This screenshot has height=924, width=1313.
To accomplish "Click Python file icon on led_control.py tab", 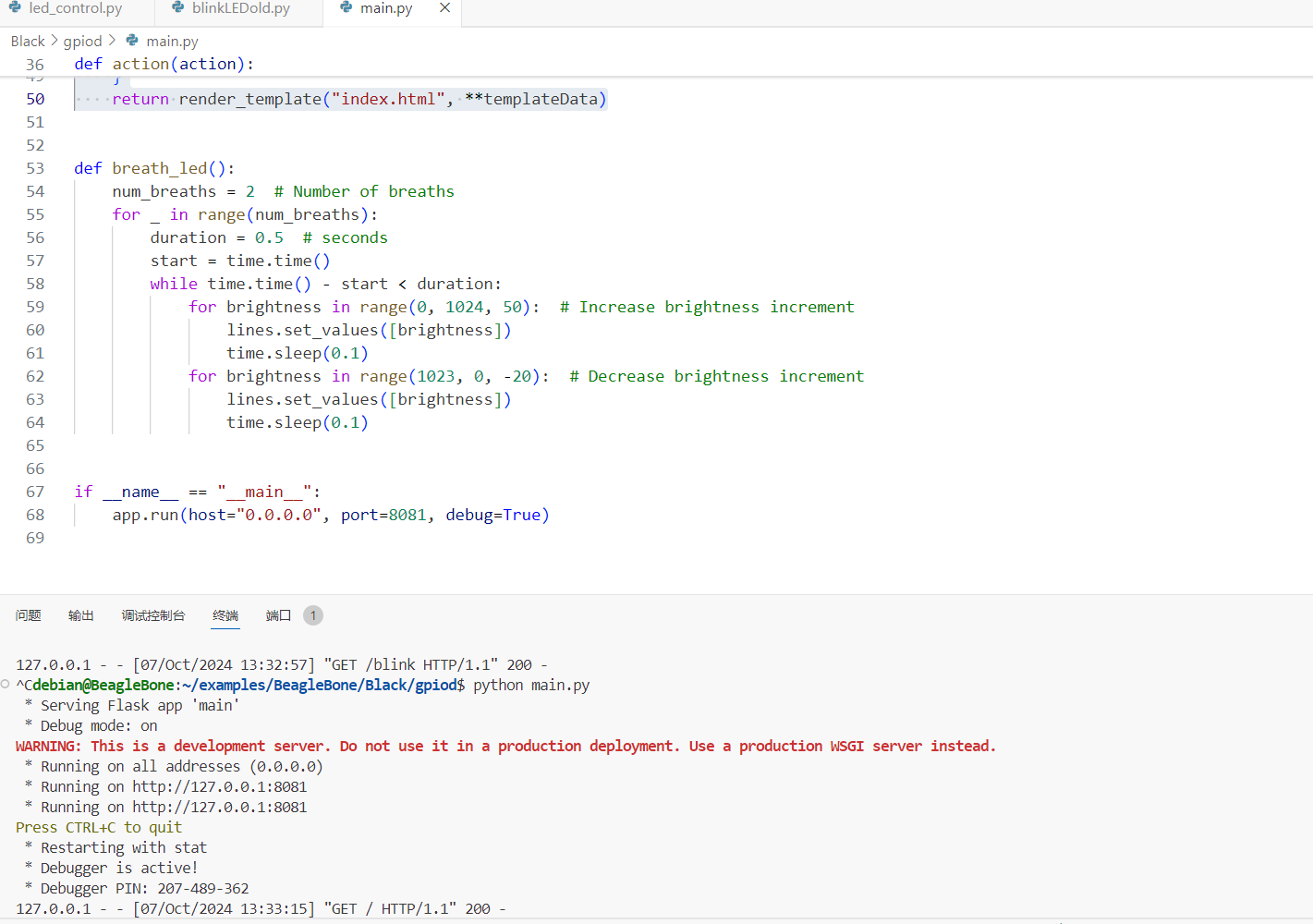I will [15, 7].
